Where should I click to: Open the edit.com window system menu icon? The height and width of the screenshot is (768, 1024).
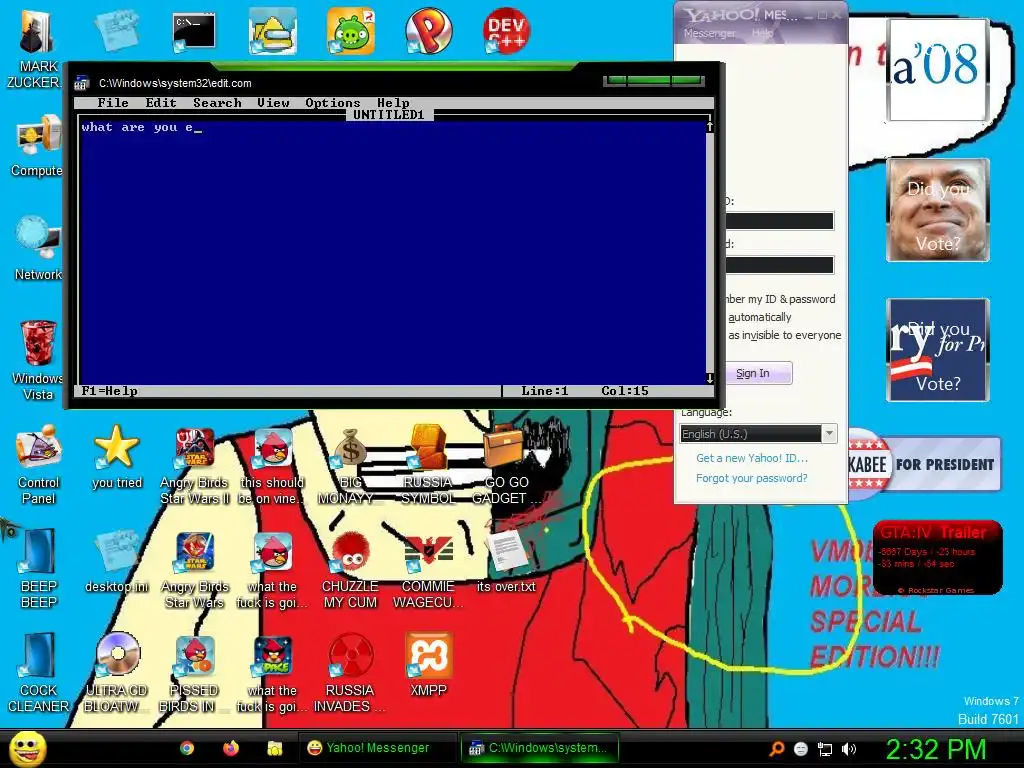(82, 83)
